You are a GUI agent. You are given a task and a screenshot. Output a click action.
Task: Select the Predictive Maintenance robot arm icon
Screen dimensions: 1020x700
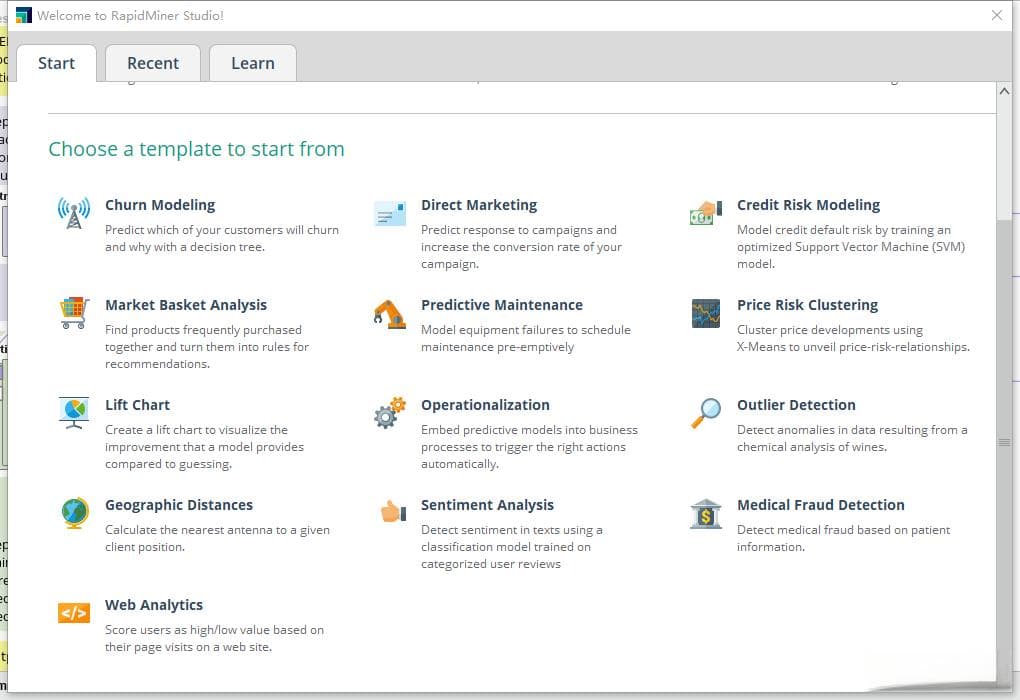pos(390,313)
